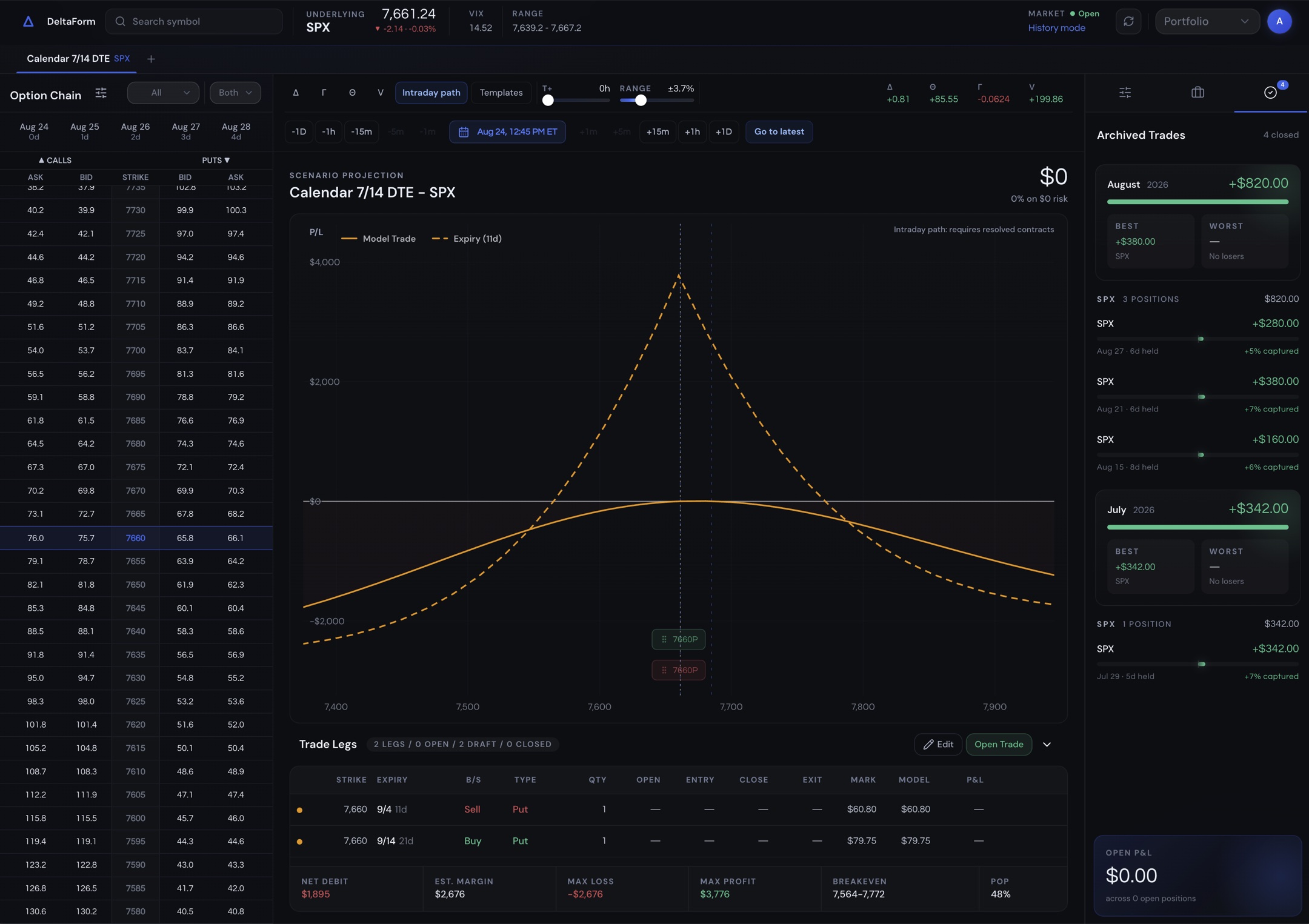Image resolution: width=1309 pixels, height=924 pixels.
Task: Click orange dot of Sell Put leg
Action: click(x=299, y=810)
